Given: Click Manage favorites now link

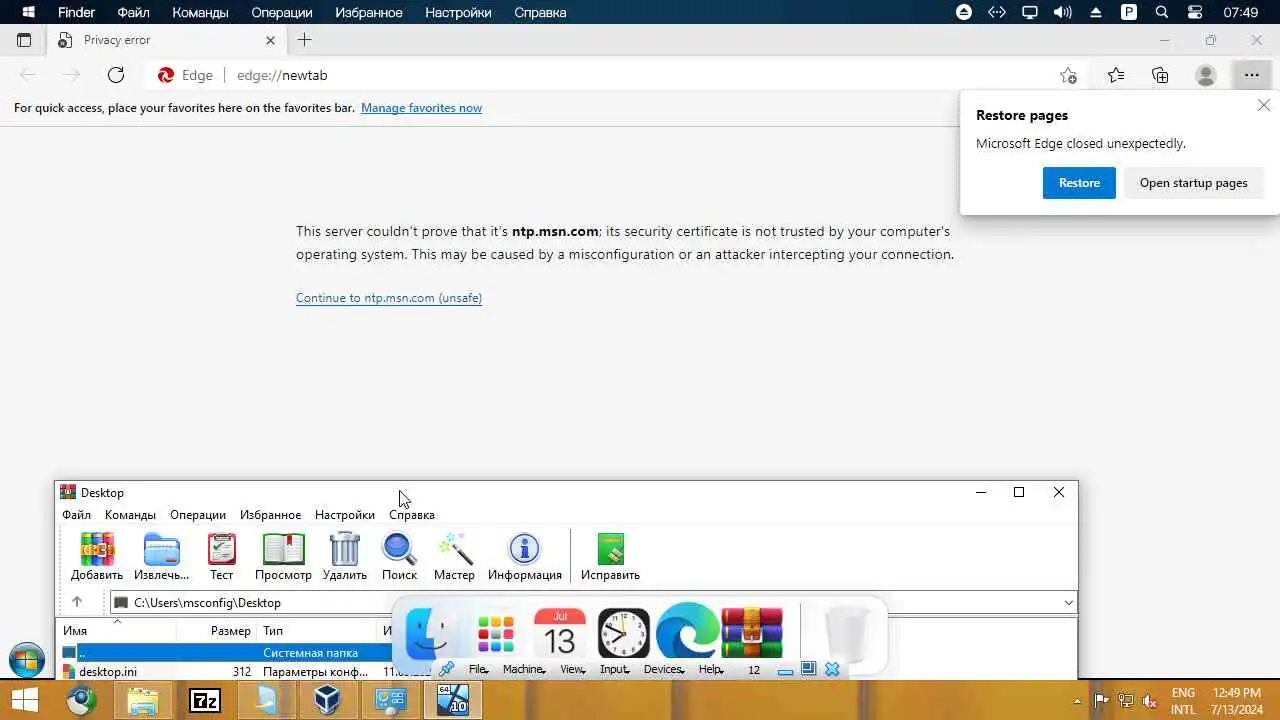Looking at the screenshot, I should [421, 108].
